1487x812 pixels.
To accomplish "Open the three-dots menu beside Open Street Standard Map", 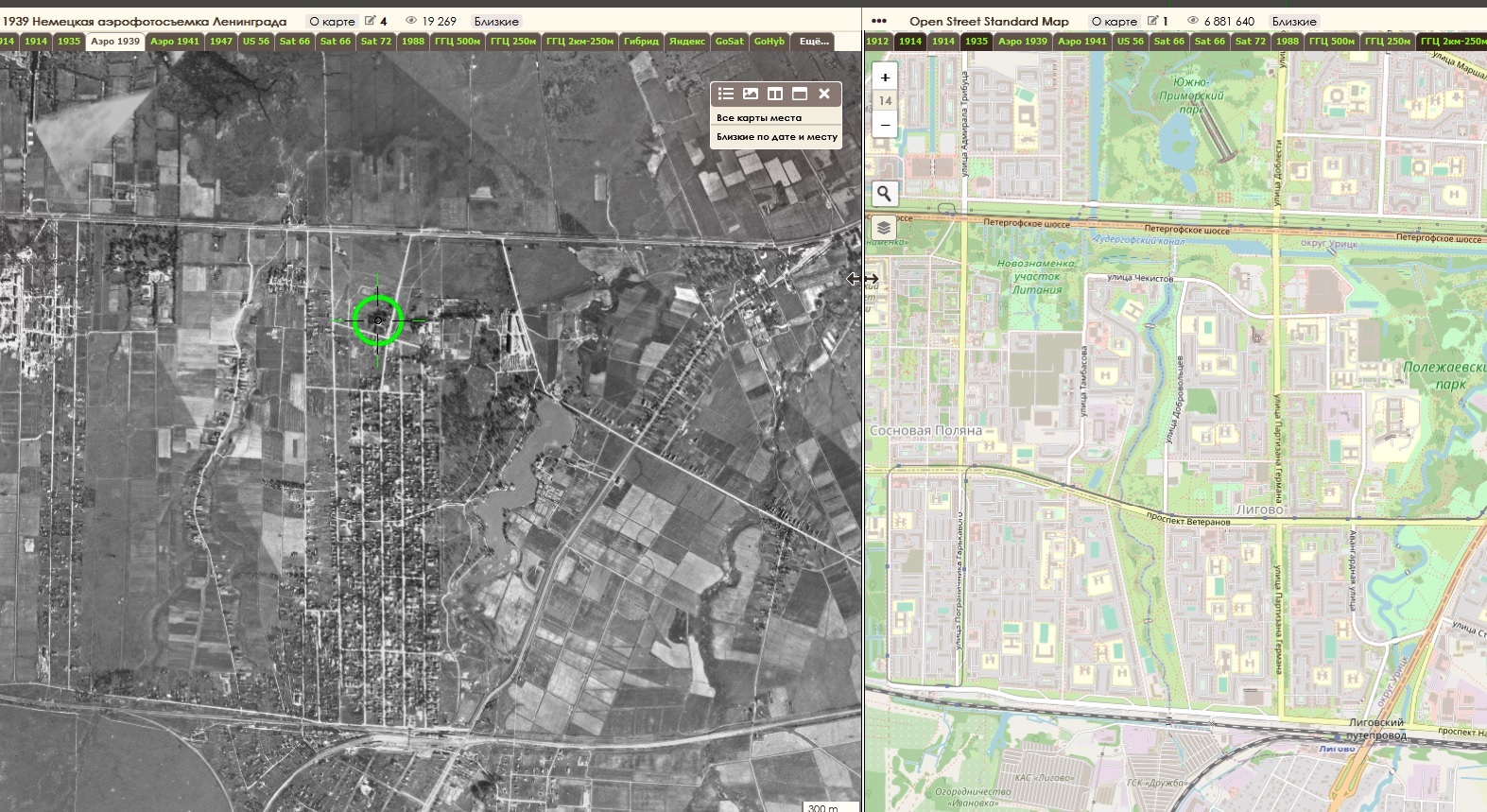I will click(879, 21).
